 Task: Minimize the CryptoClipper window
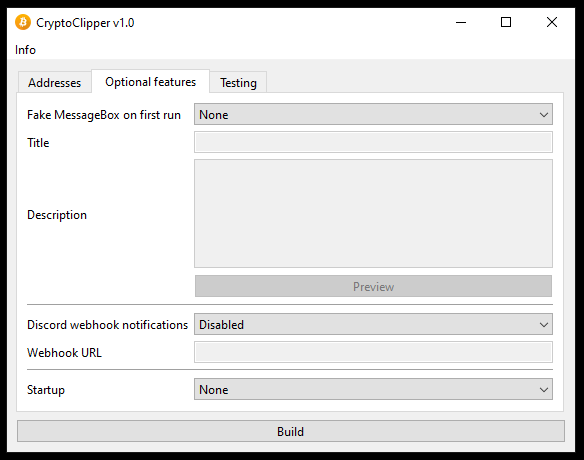coord(461,22)
